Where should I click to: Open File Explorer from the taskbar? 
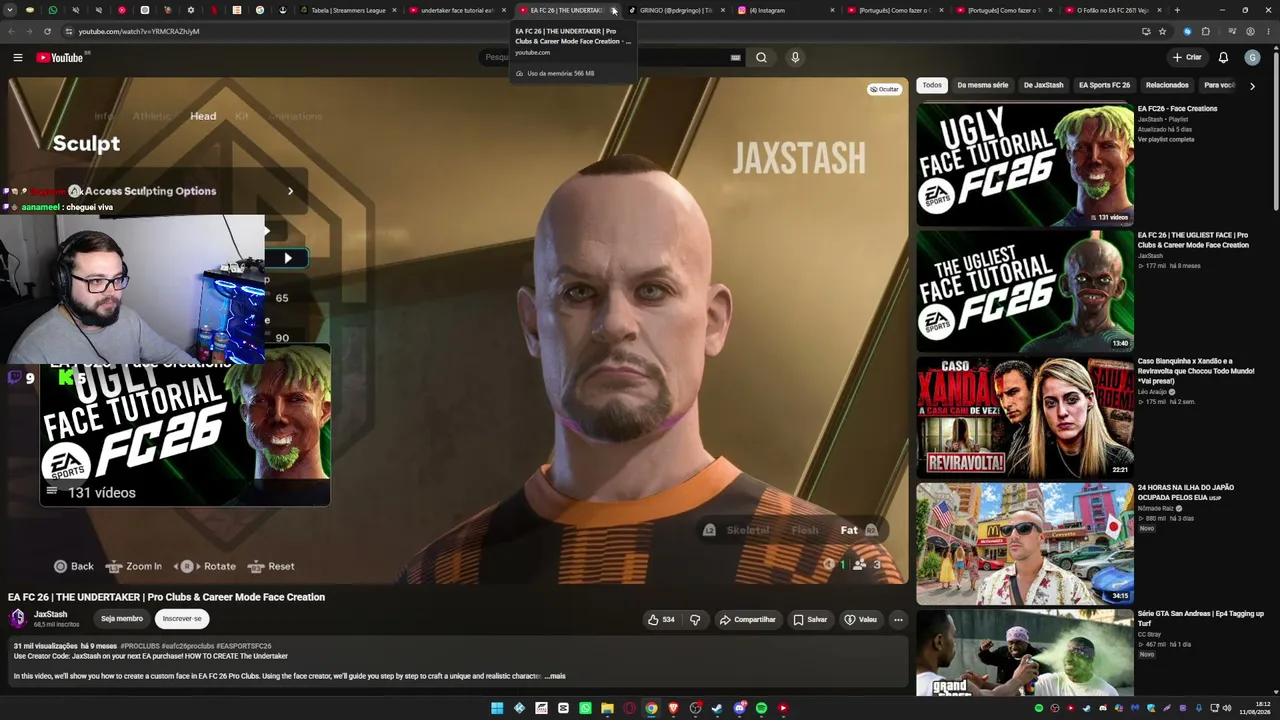(607, 708)
